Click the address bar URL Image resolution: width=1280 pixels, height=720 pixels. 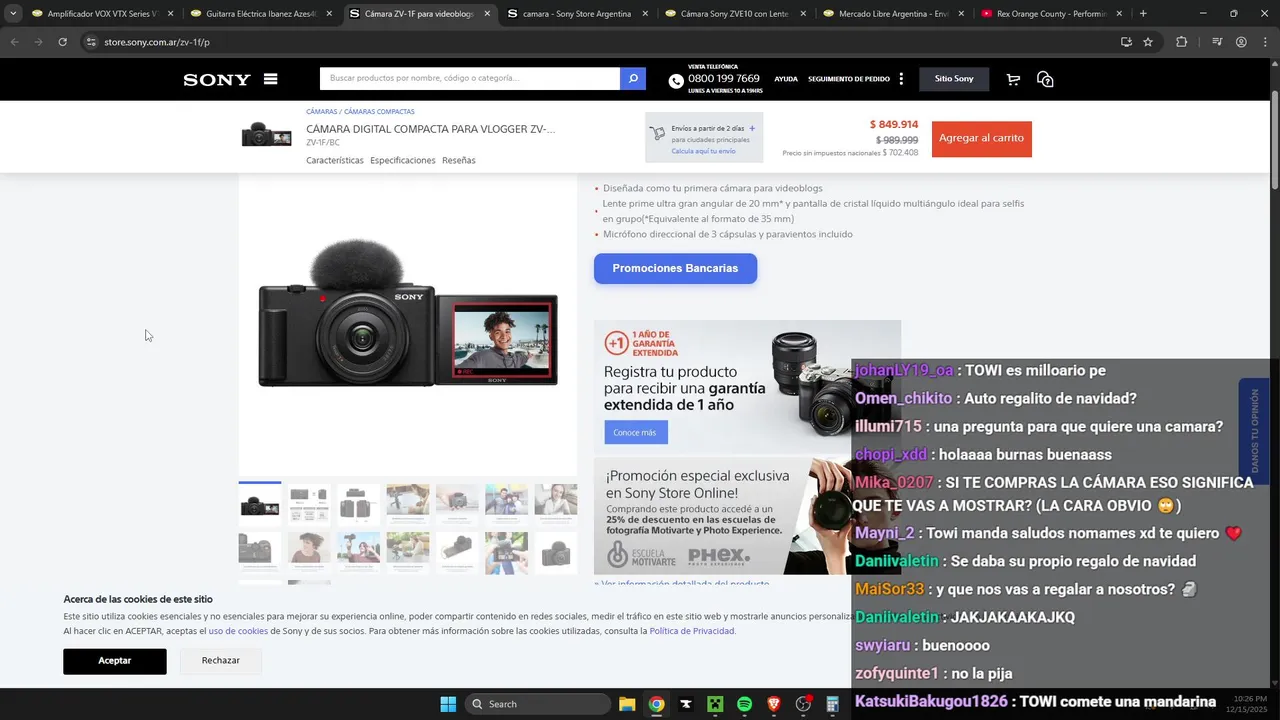[x=156, y=42]
